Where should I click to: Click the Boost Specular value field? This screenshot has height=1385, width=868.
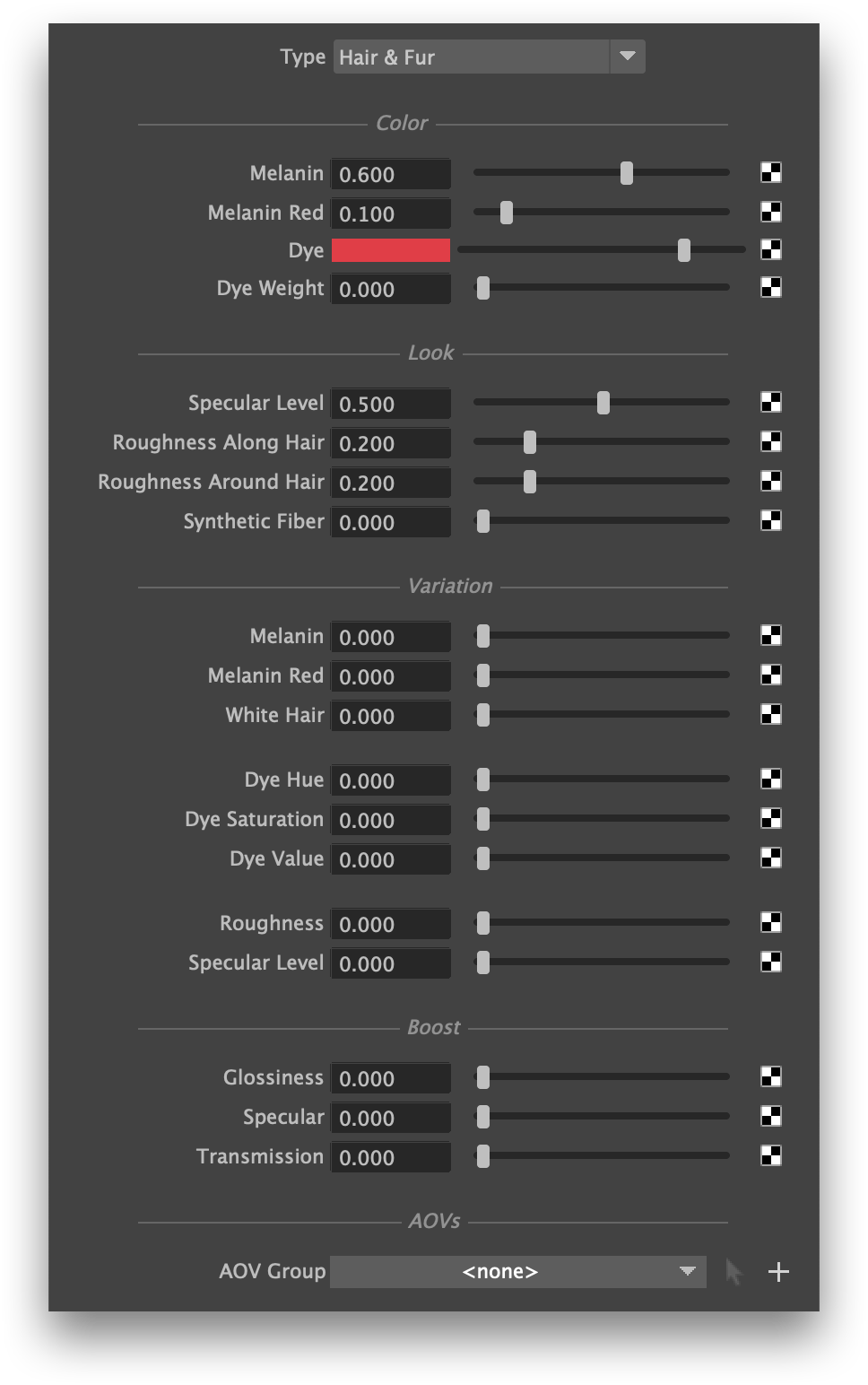pos(391,1118)
